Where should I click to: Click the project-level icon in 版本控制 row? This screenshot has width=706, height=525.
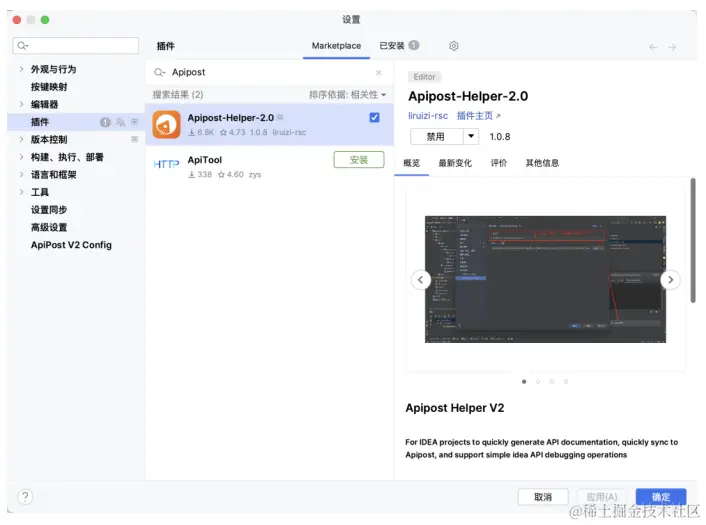pyautogui.click(x=134, y=139)
